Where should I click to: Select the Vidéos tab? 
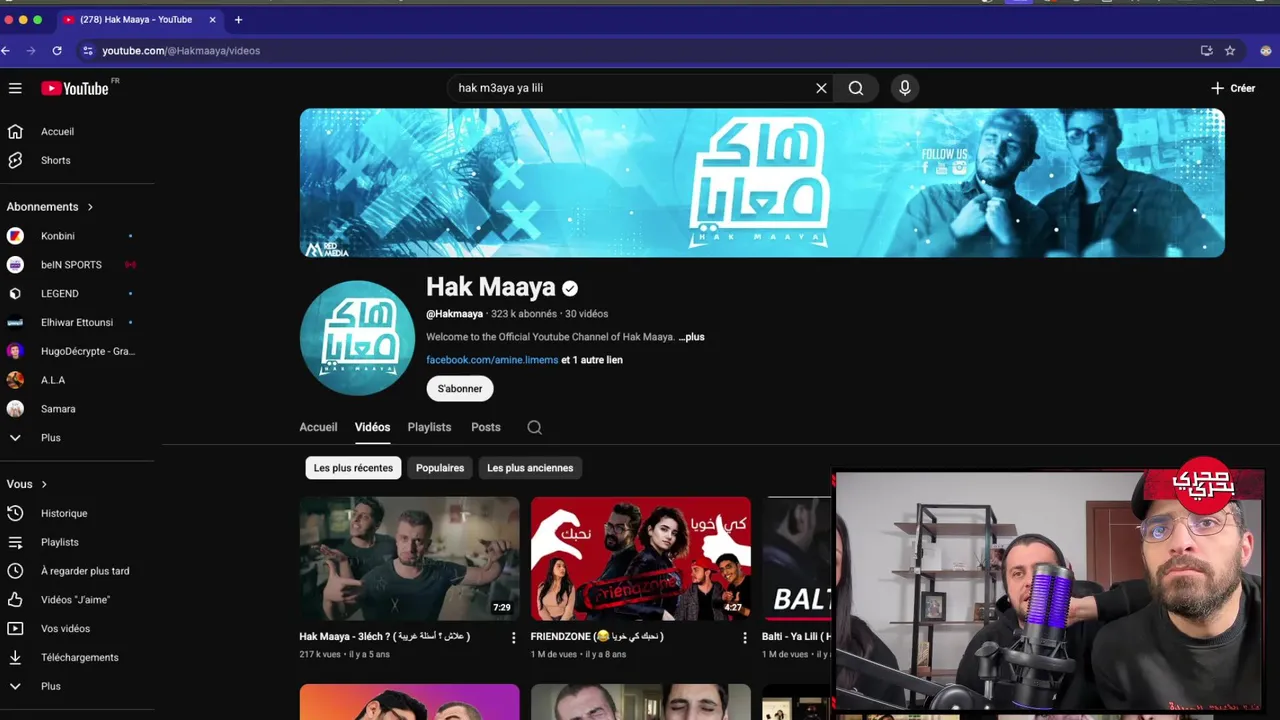tap(372, 427)
